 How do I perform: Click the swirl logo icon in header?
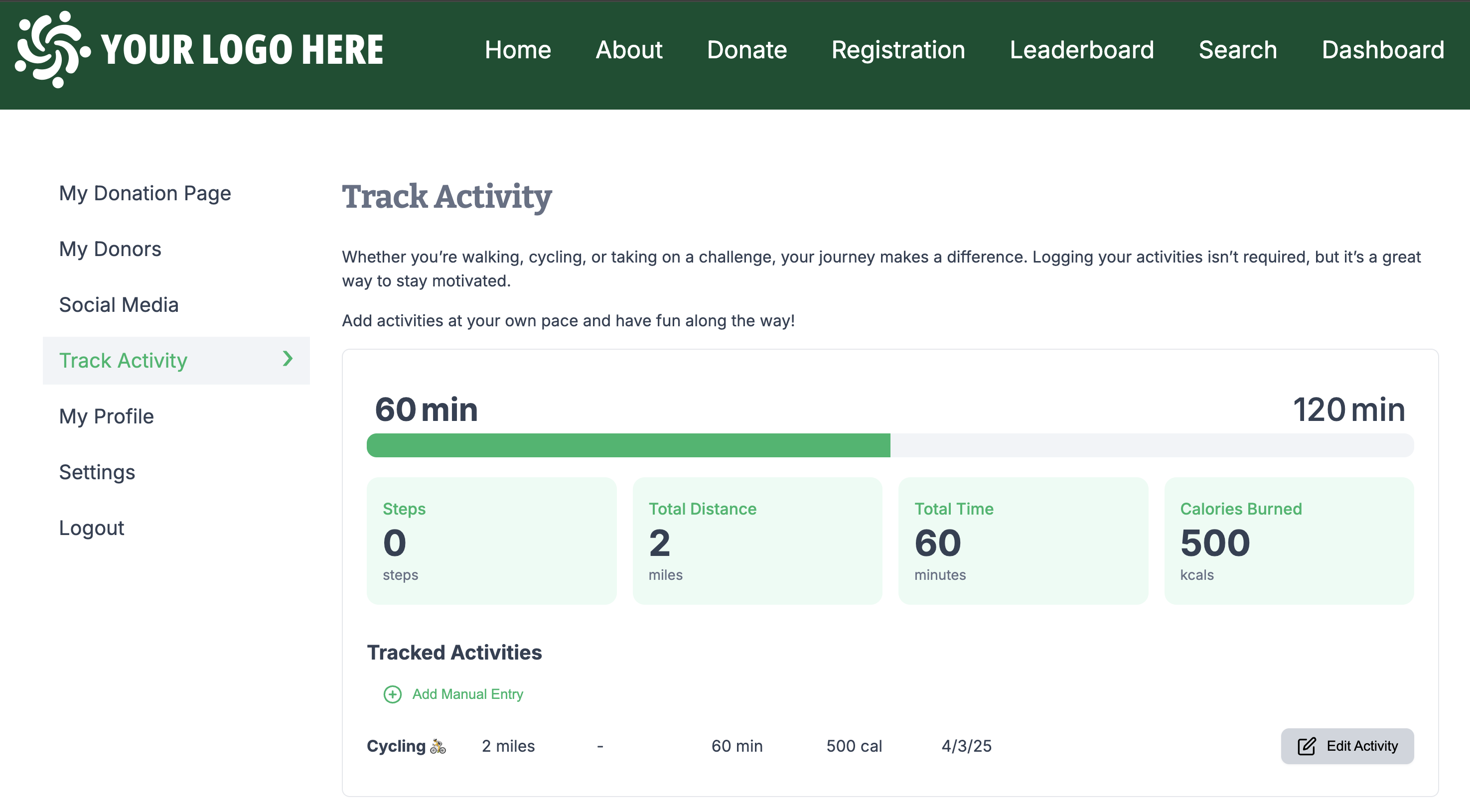tap(52, 50)
